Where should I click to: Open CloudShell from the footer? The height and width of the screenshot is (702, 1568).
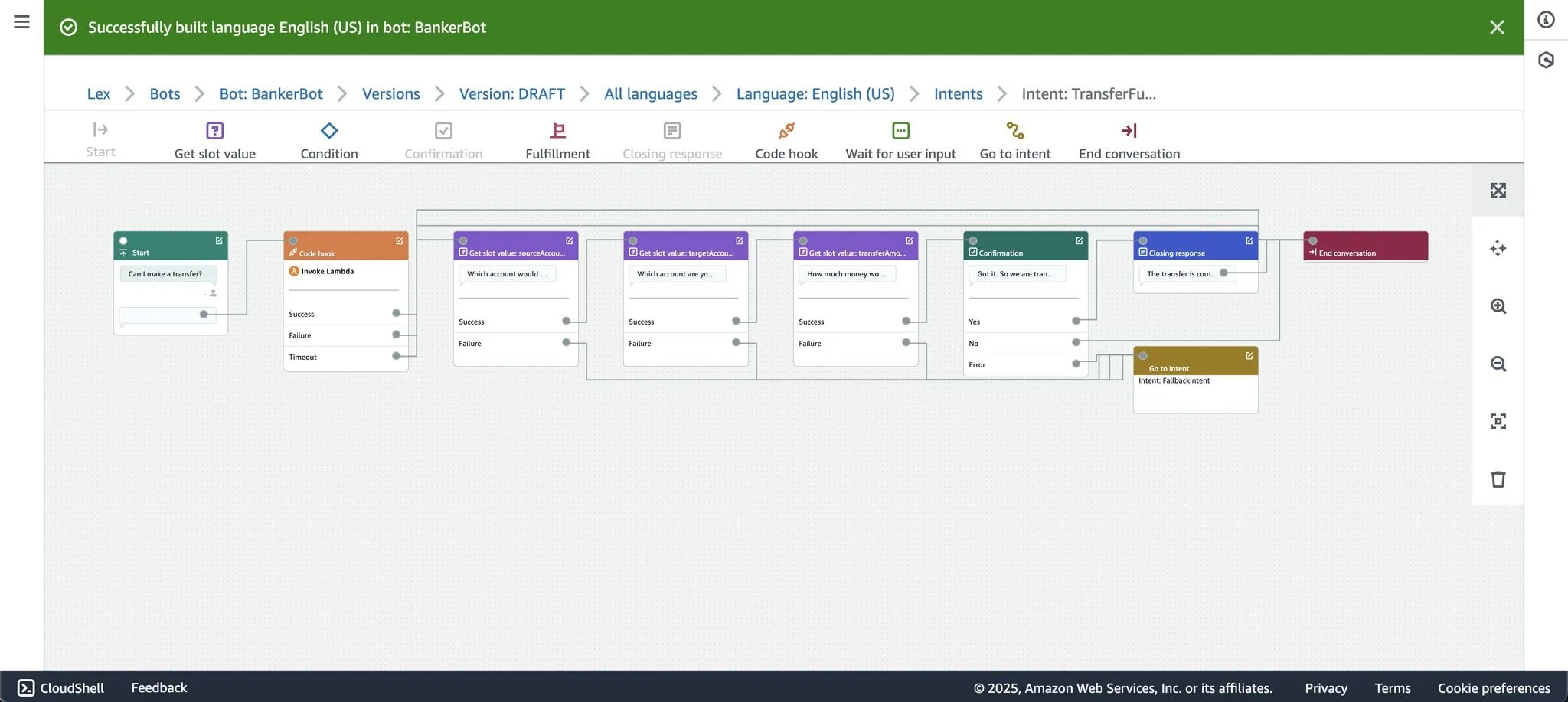(x=61, y=687)
